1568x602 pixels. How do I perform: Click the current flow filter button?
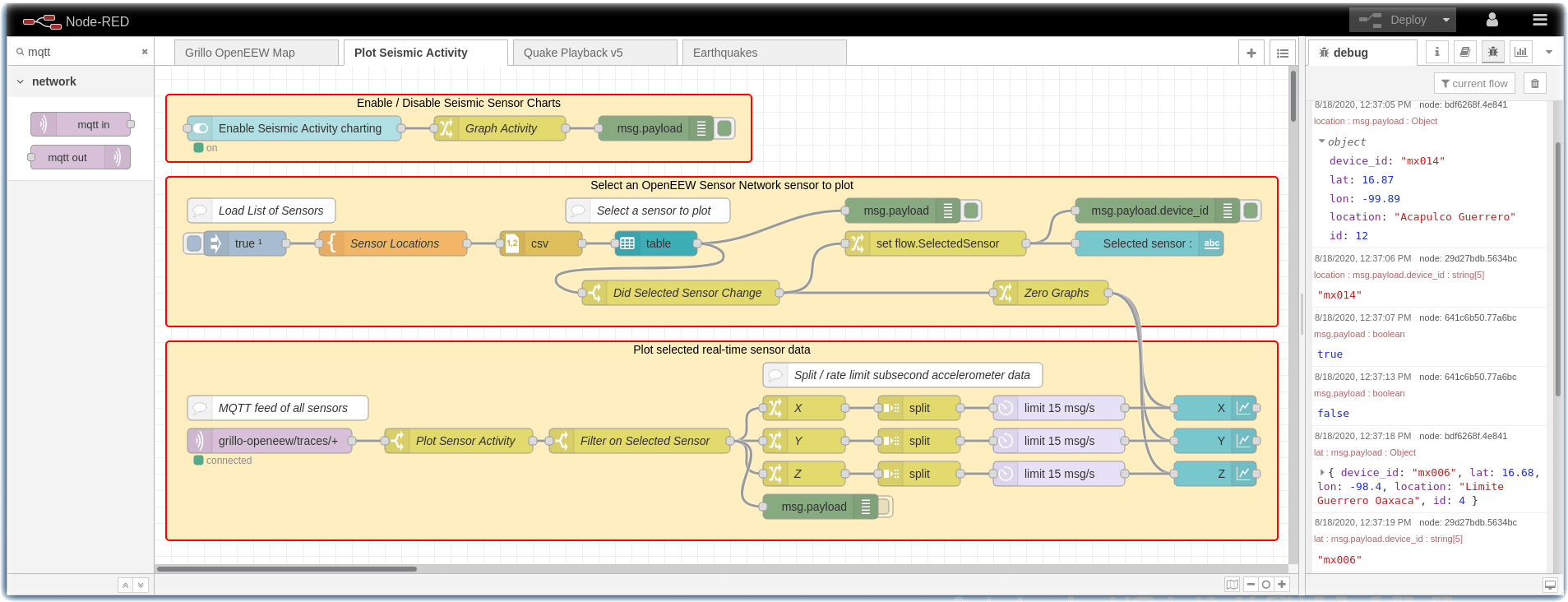pos(1474,83)
